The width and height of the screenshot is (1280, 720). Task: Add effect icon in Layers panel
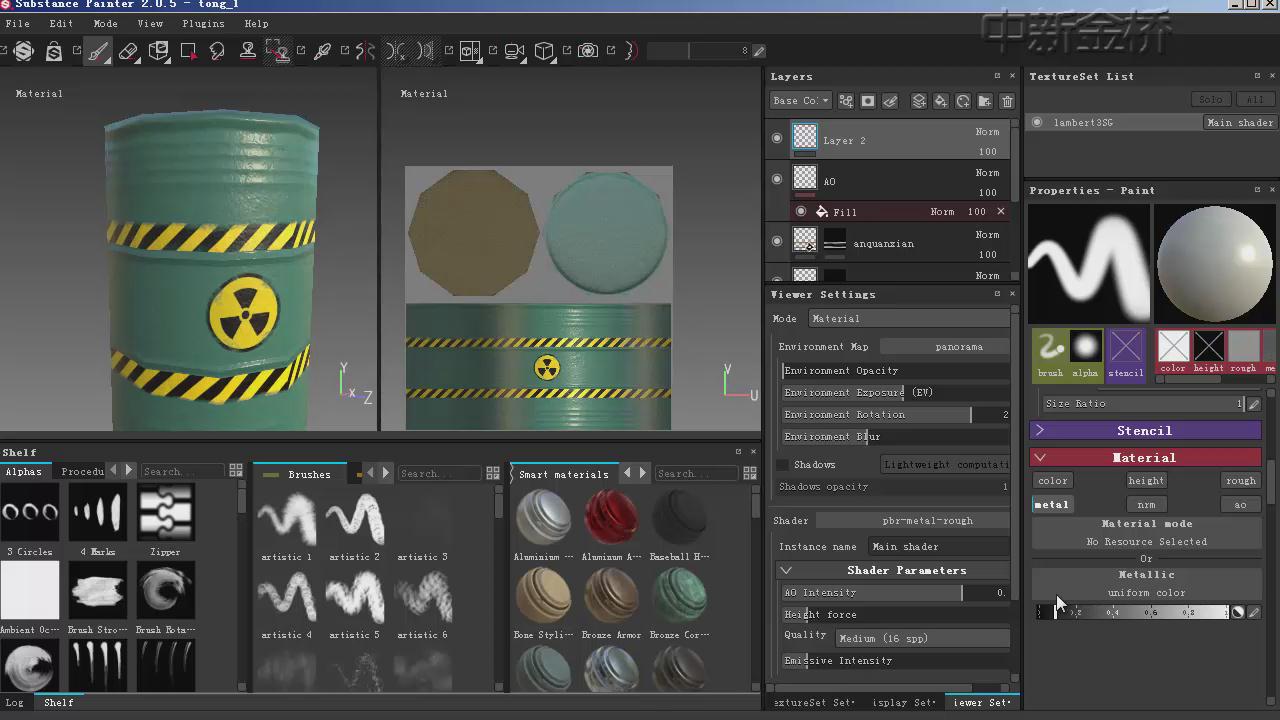coord(846,101)
